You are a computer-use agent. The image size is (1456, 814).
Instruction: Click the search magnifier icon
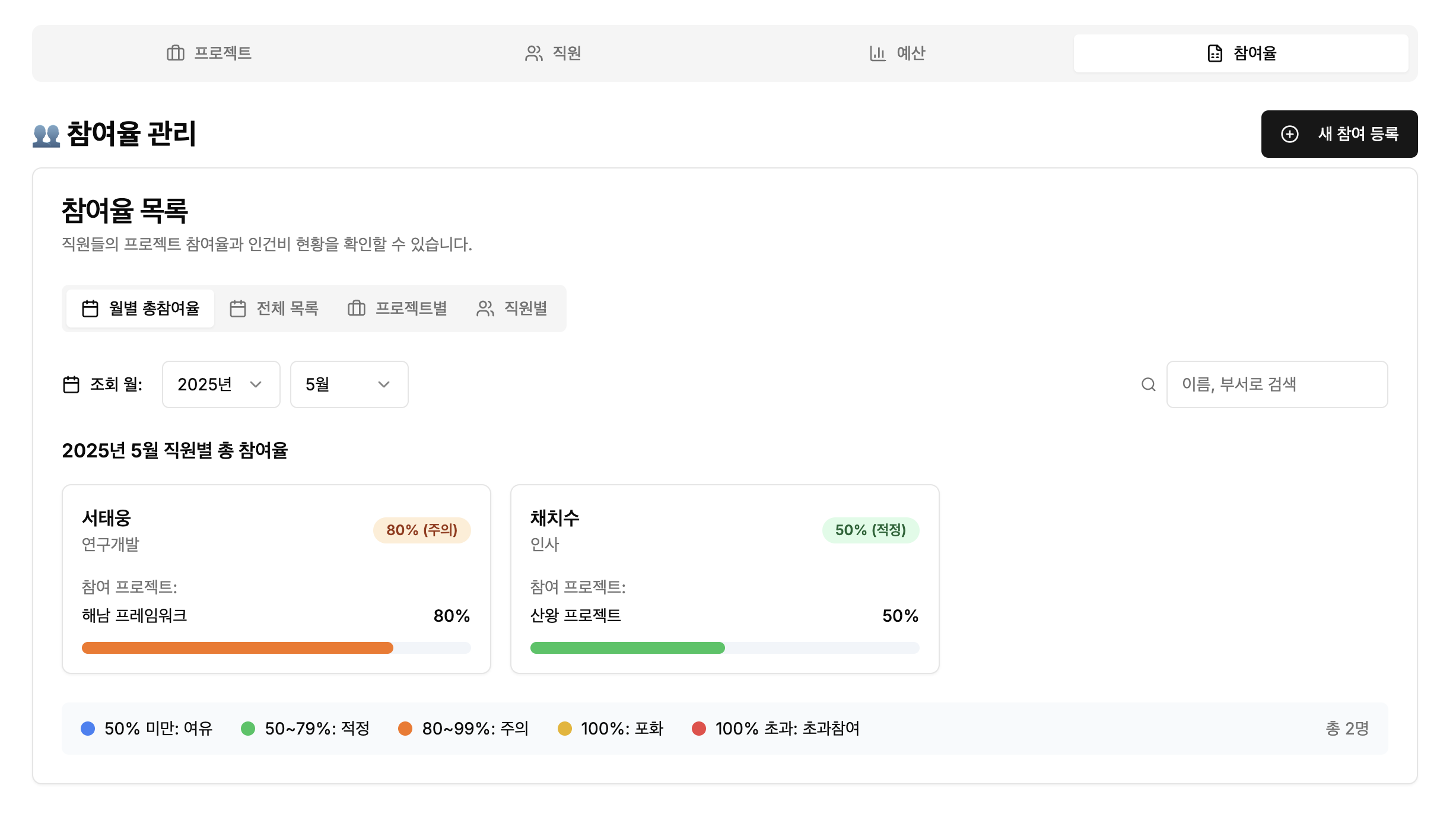point(1149,384)
